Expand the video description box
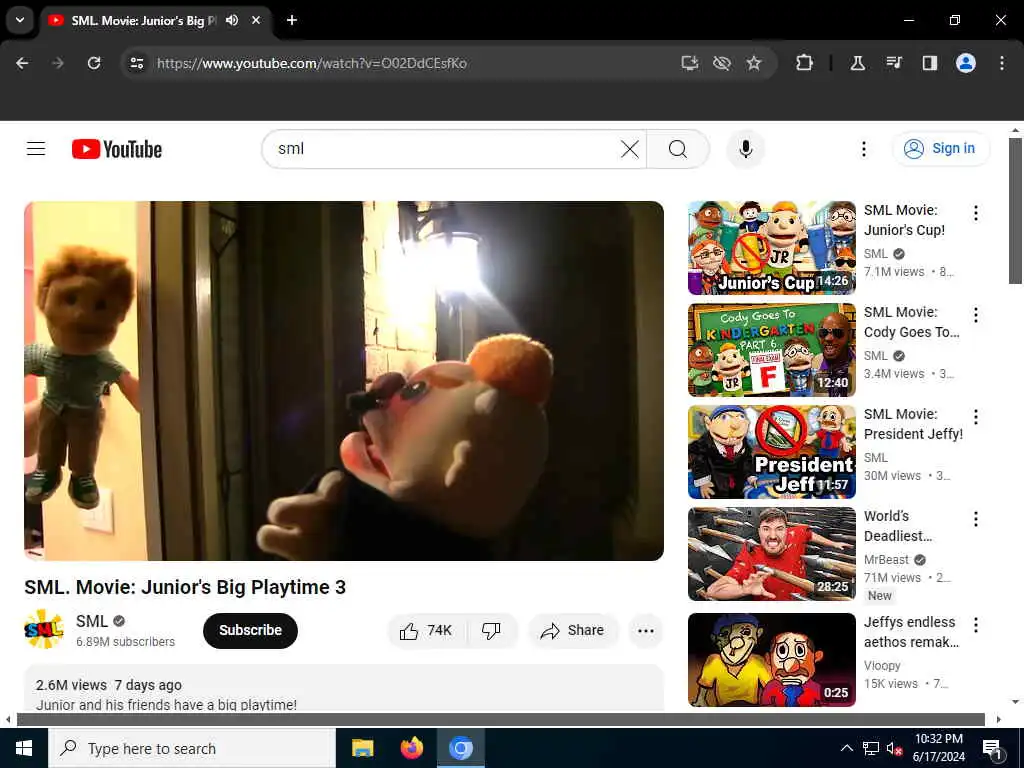The width and height of the screenshot is (1024, 768). 344,689
